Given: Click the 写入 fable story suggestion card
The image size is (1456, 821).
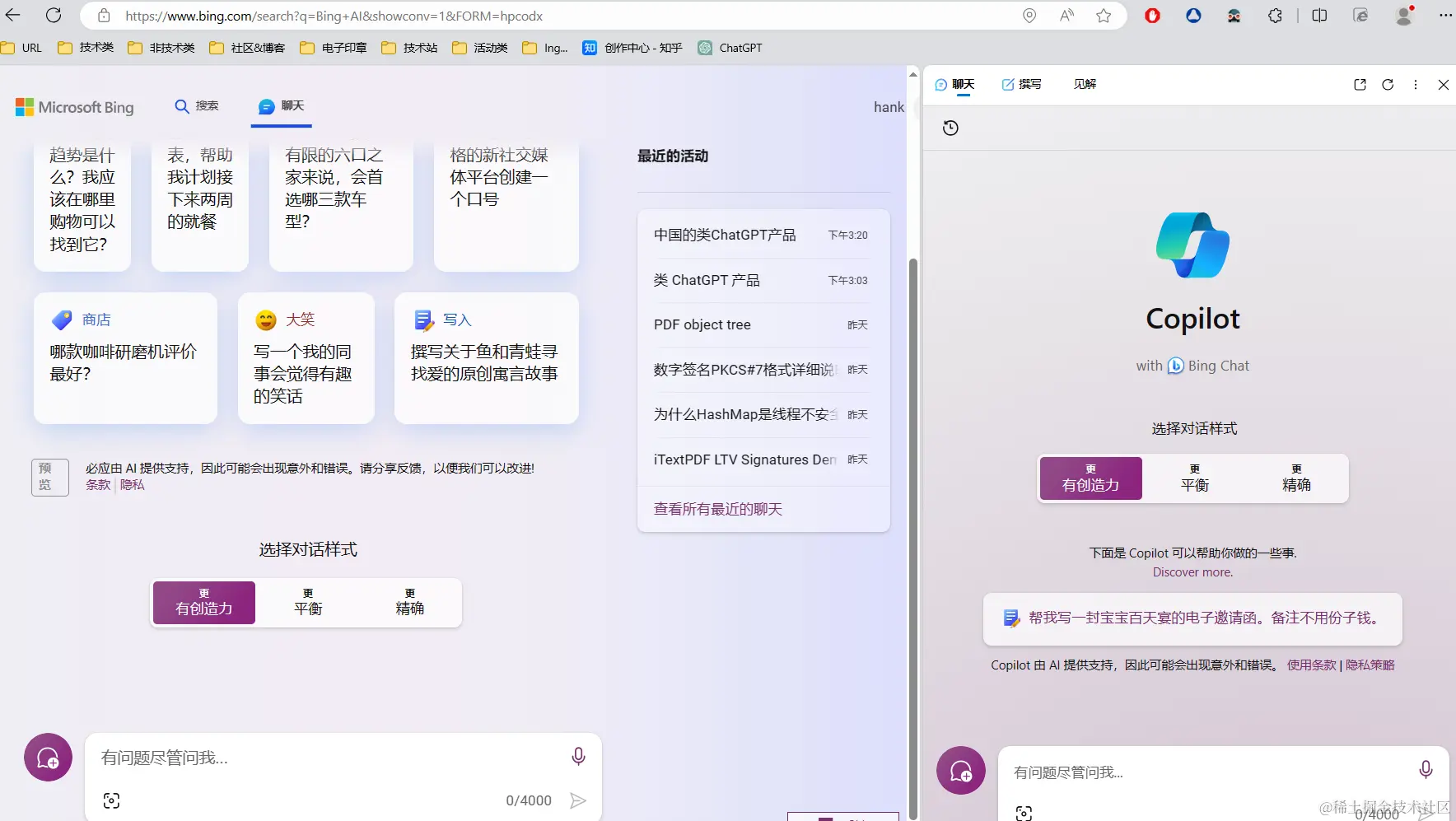Looking at the screenshot, I should pyautogui.click(x=487, y=358).
